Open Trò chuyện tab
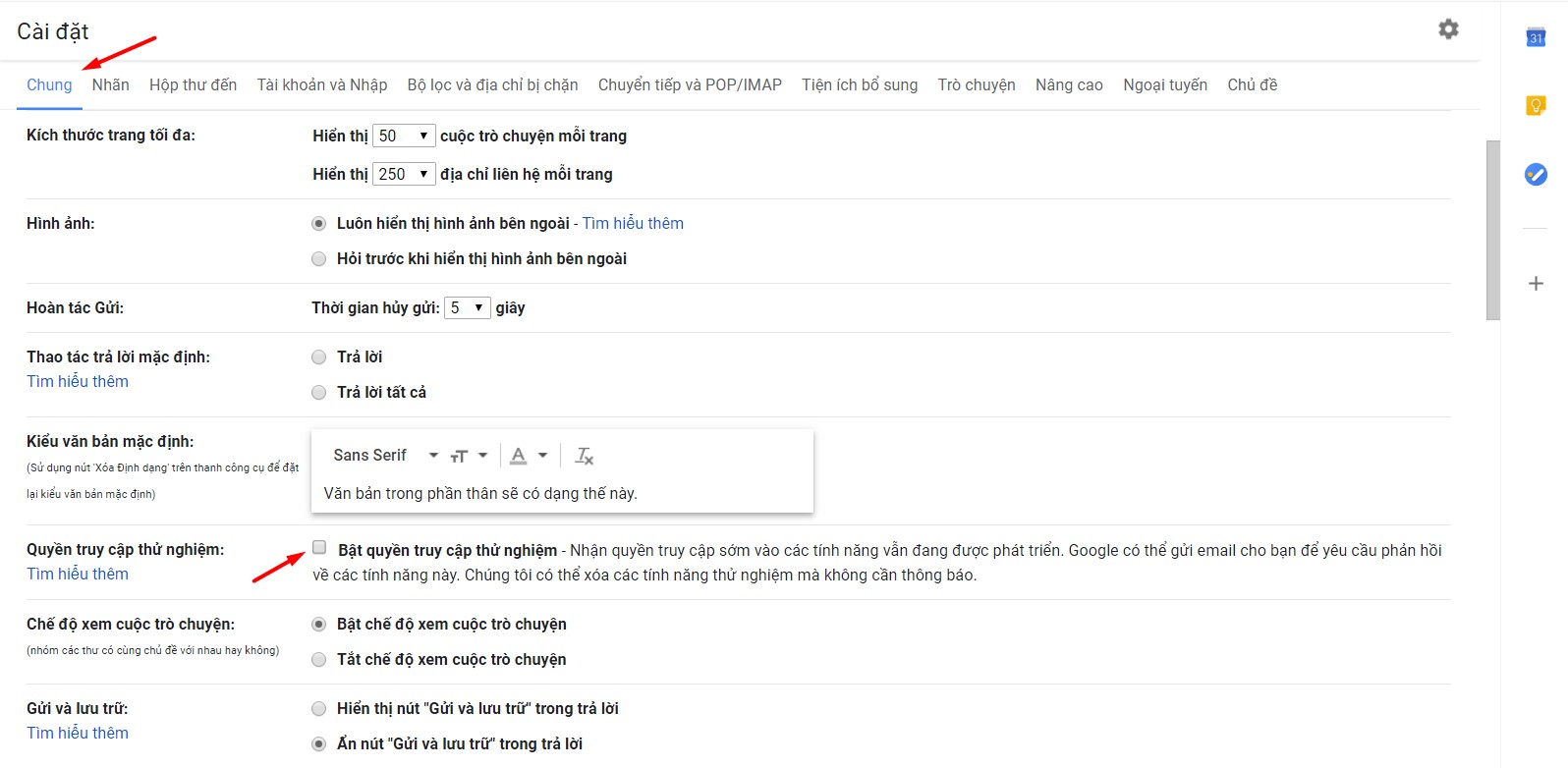Image resolution: width=1568 pixels, height=768 pixels. tap(977, 85)
